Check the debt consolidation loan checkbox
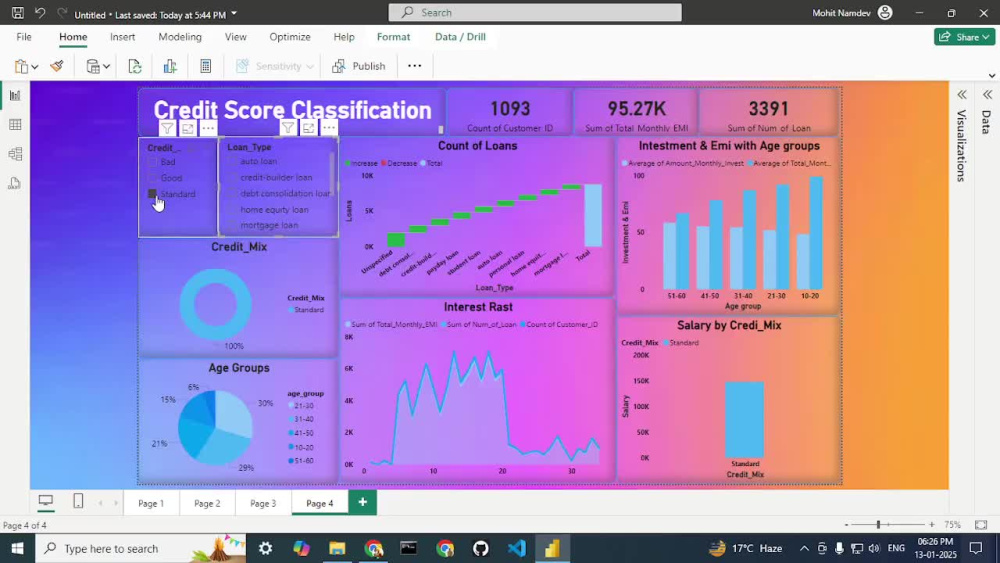 point(232,193)
